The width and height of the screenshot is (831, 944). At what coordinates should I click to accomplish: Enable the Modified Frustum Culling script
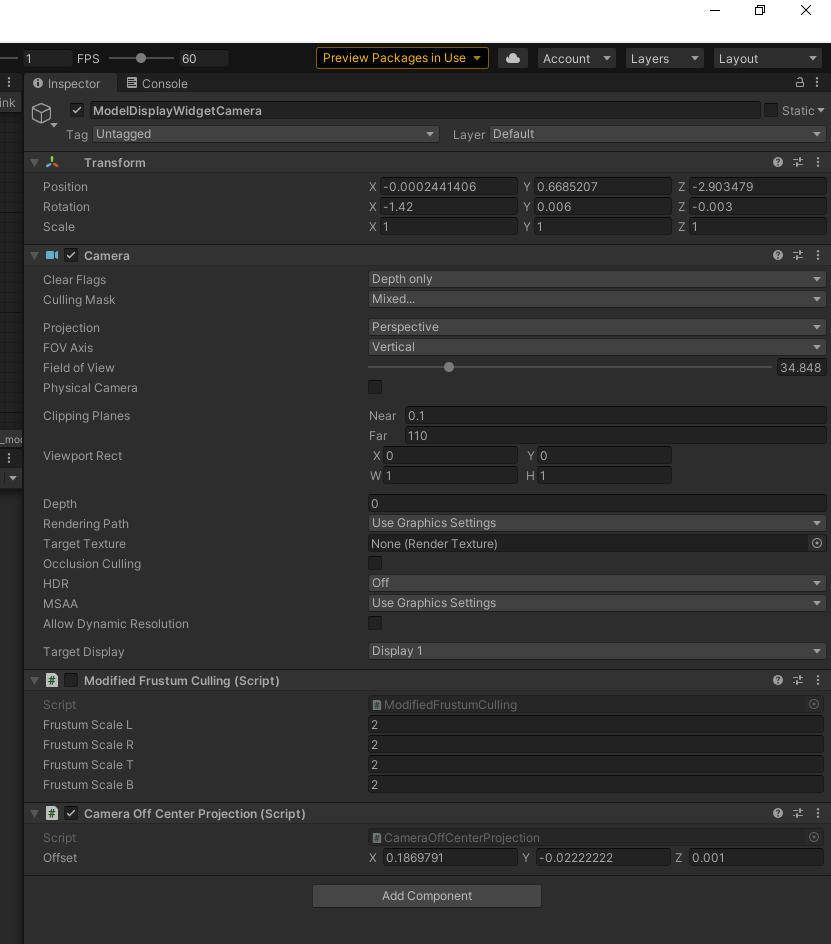(x=71, y=680)
